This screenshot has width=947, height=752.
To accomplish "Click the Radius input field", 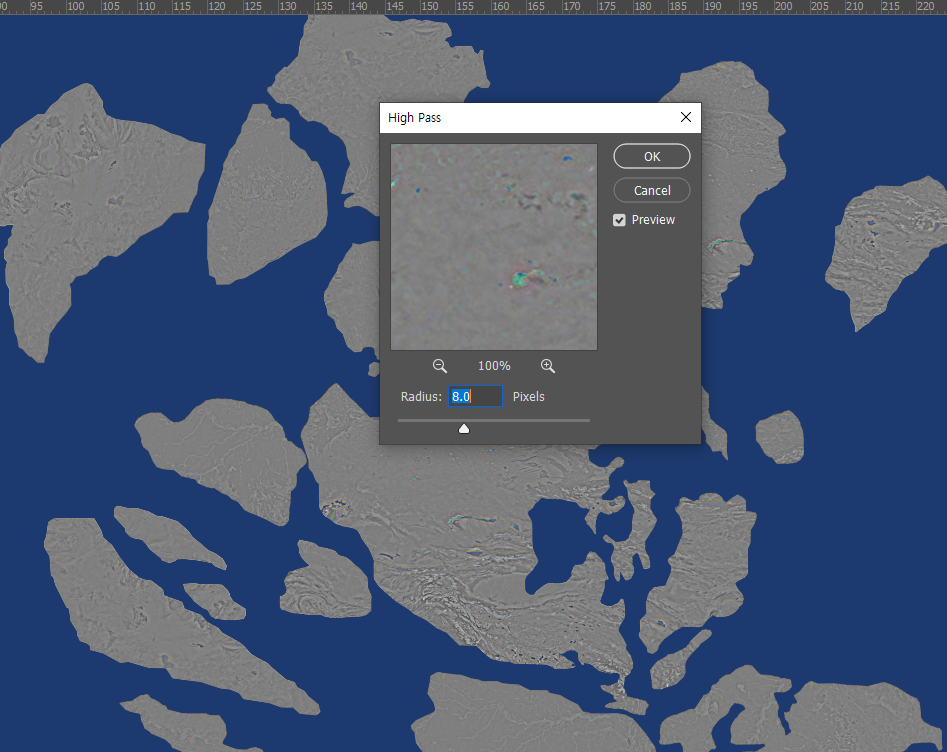I will pos(475,396).
